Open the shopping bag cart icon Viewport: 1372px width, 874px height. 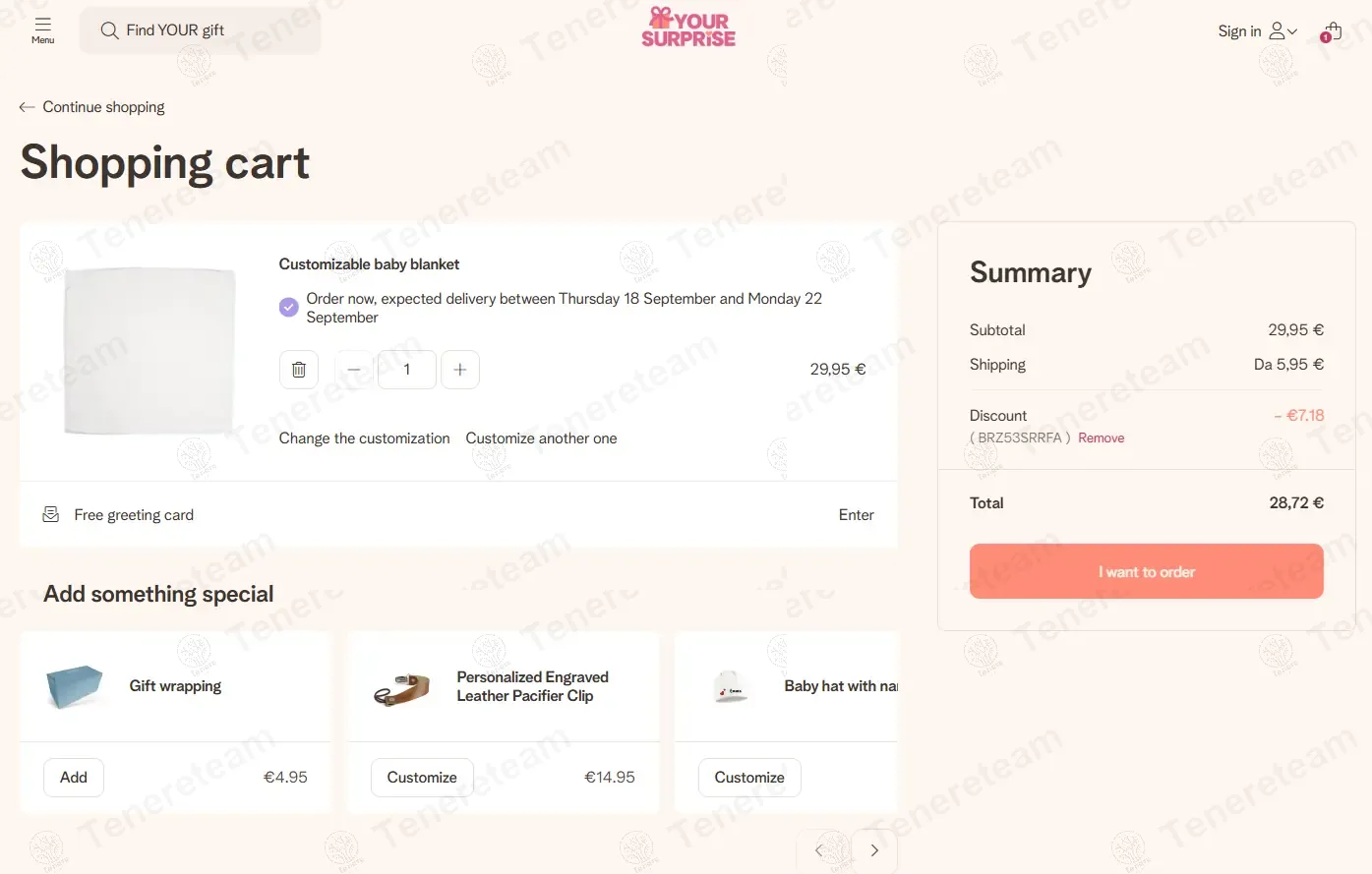click(1332, 31)
